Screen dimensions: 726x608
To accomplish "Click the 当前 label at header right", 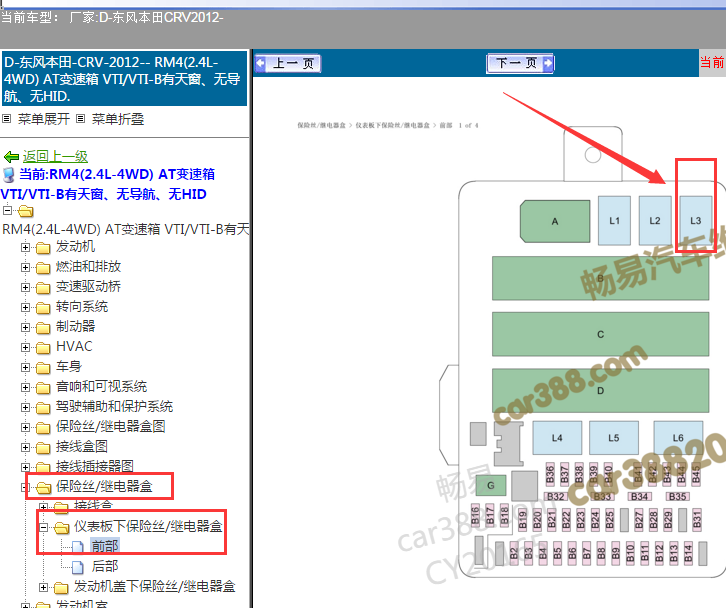I will coord(712,63).
